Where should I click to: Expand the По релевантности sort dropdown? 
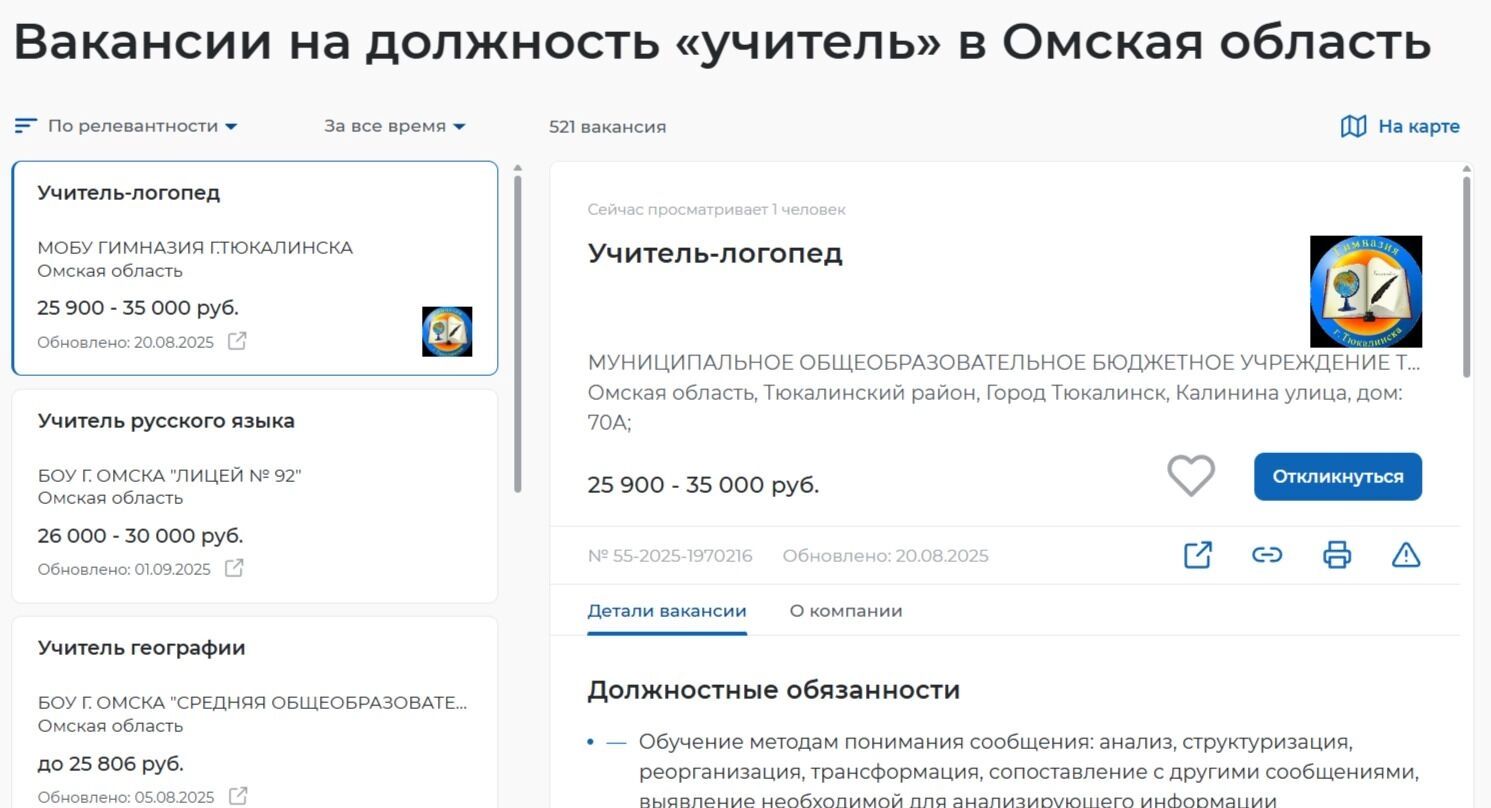[142, 126]
